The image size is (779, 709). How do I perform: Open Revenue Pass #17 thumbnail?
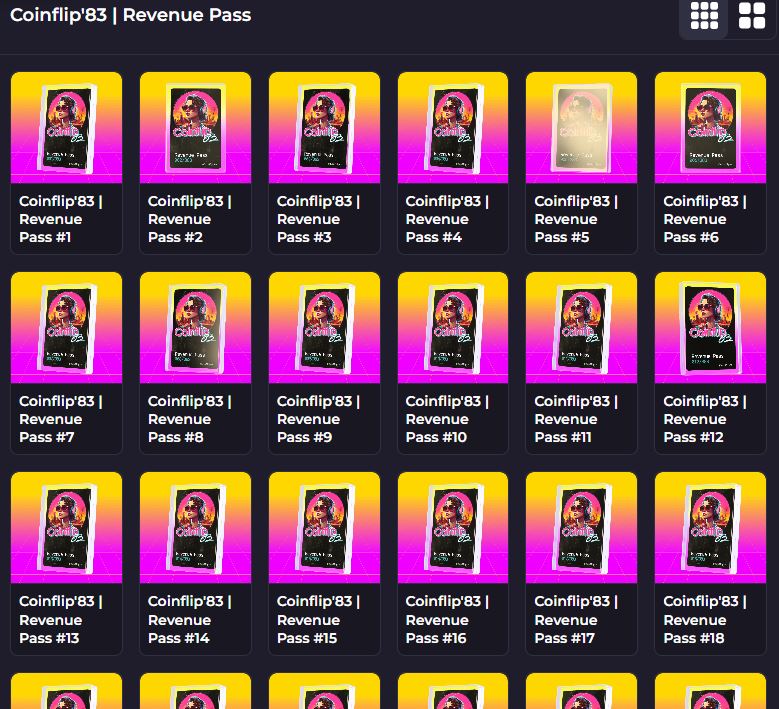581,528
